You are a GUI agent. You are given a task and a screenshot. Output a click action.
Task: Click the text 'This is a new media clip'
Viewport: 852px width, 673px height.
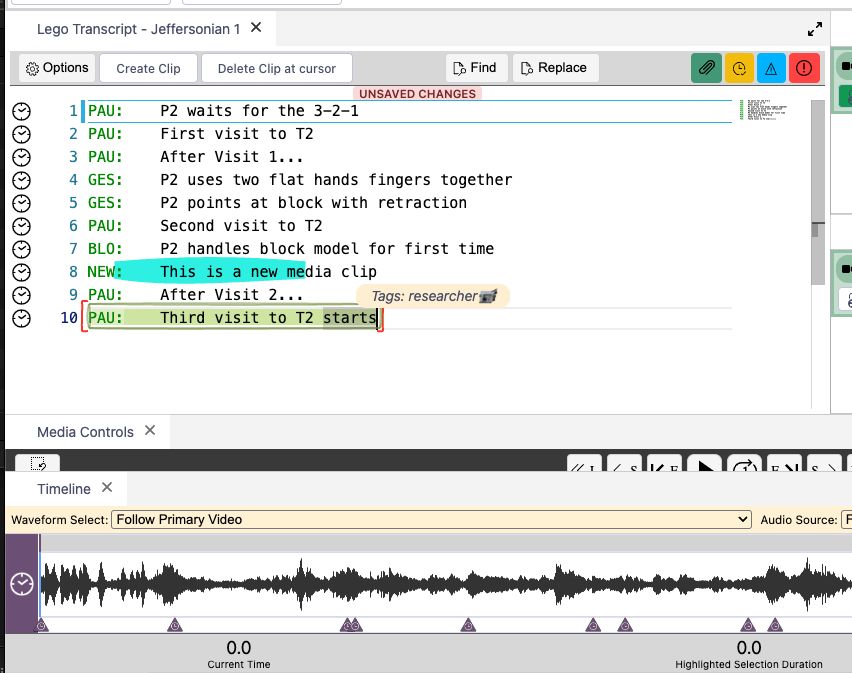(x=268, y=272)
